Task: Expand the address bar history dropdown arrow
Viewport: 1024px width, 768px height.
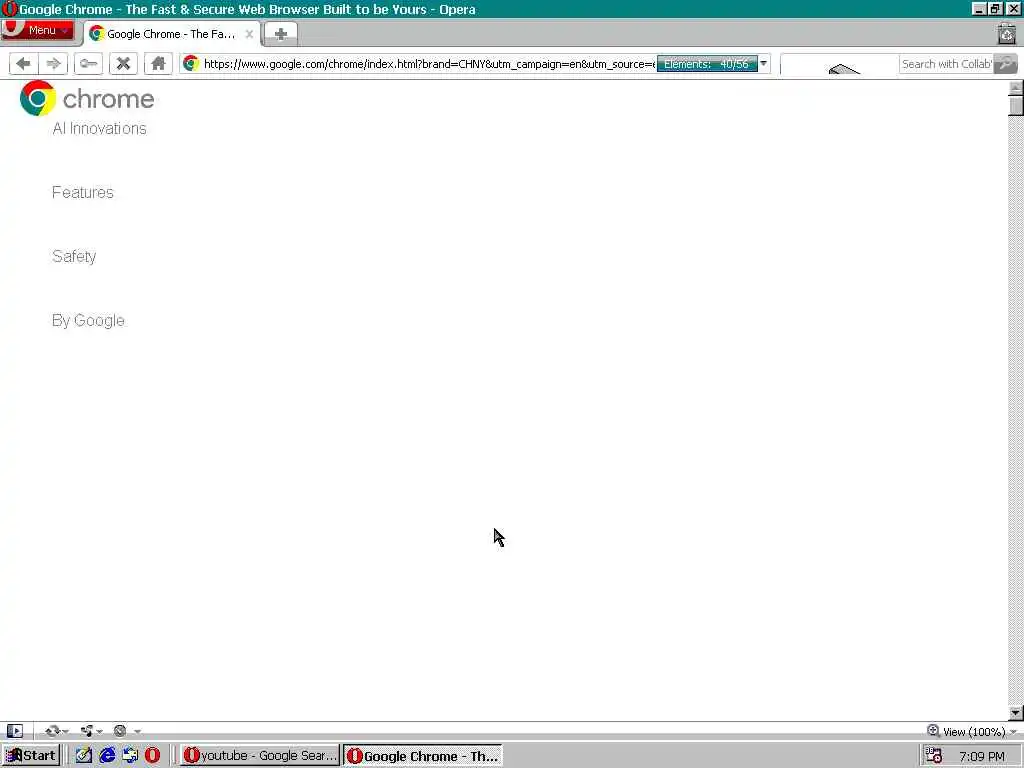Action: click(x=763, y=63)
